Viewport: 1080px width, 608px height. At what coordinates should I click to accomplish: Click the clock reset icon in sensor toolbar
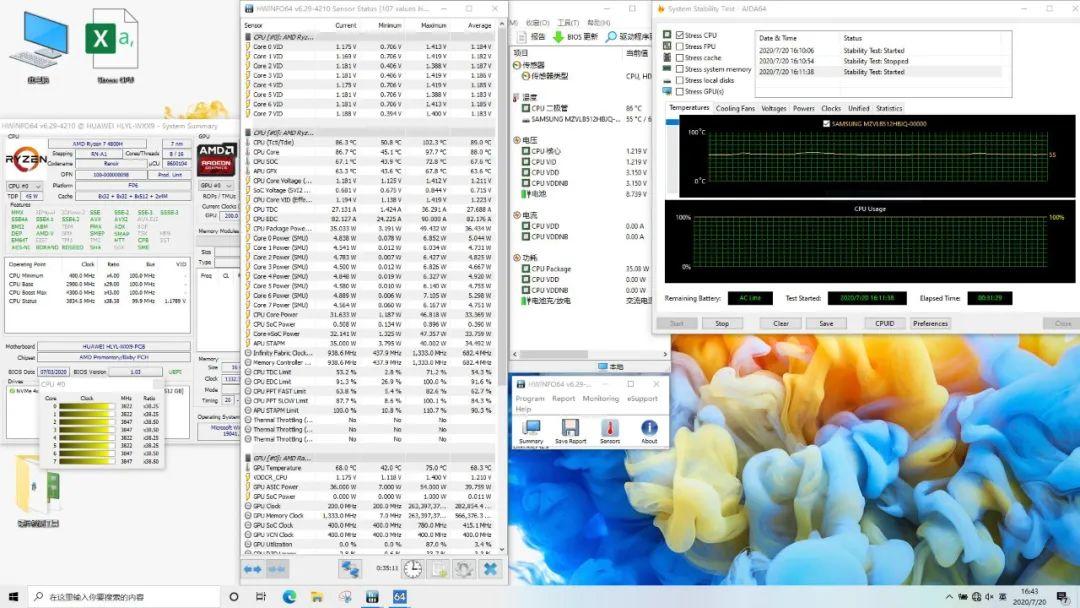click(412, 568)
